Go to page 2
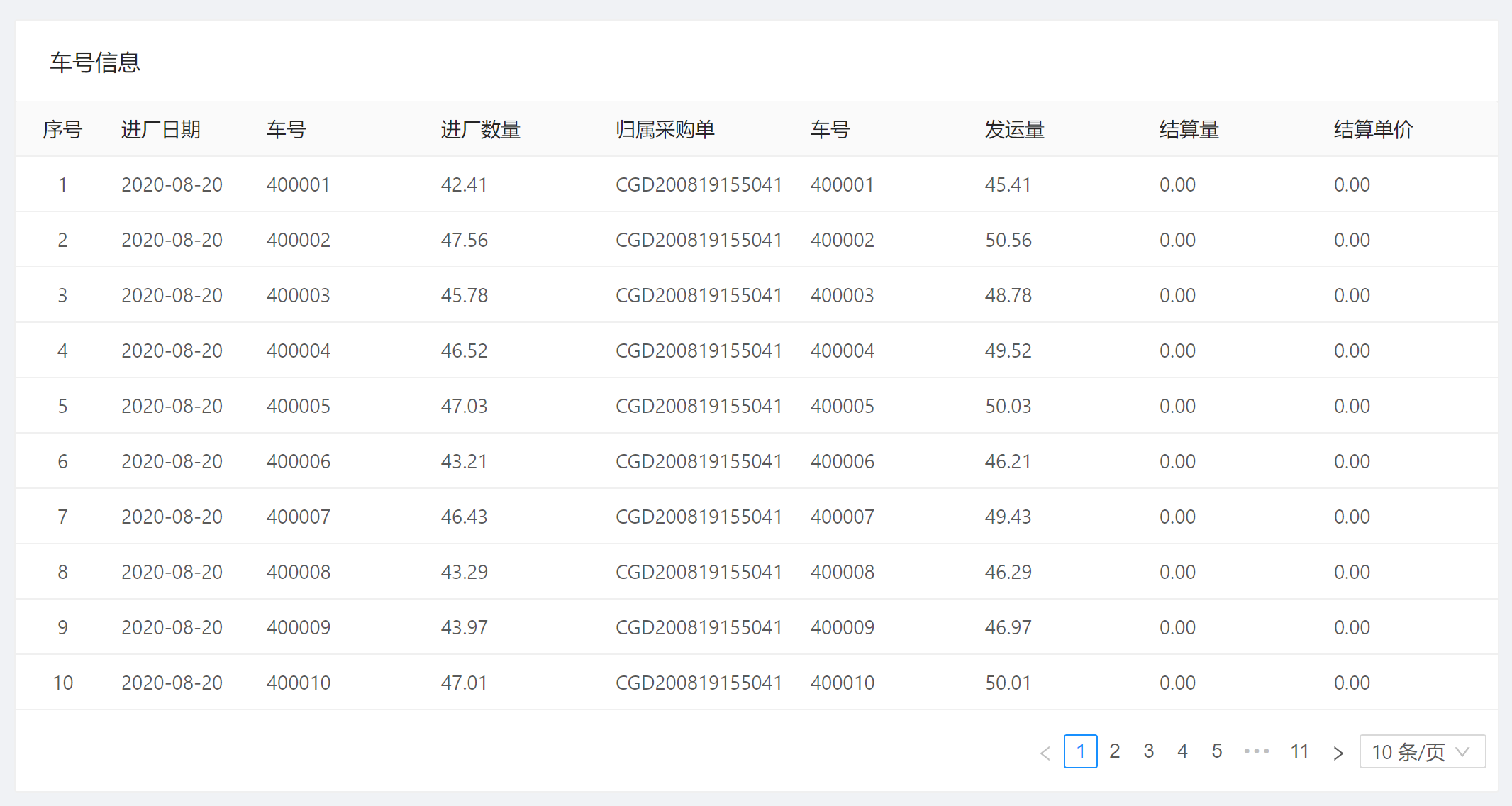Viewport: 1512px width, 806px height. (x=1115, y=751)
